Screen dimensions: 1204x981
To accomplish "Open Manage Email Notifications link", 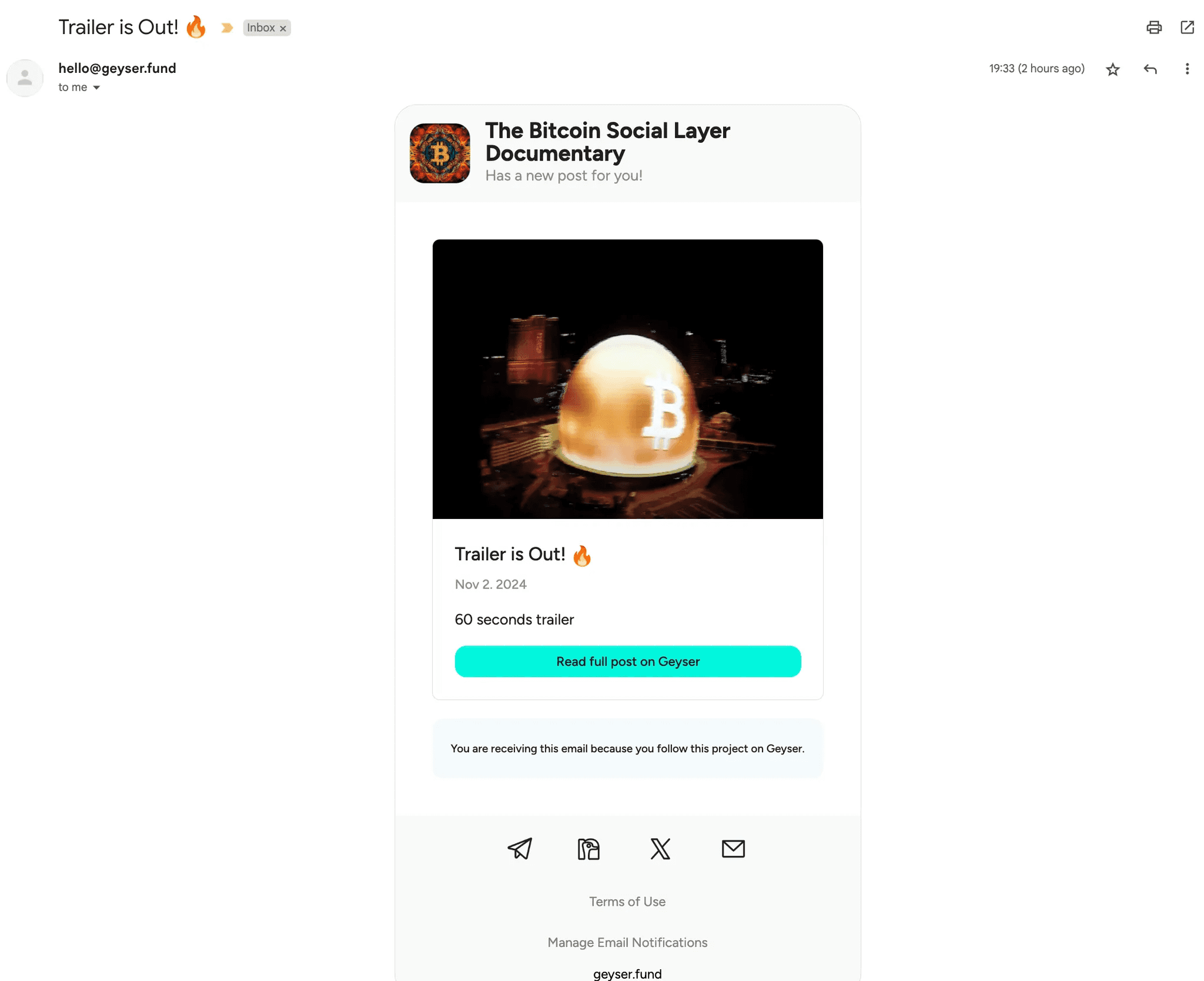I will [627, 942].
